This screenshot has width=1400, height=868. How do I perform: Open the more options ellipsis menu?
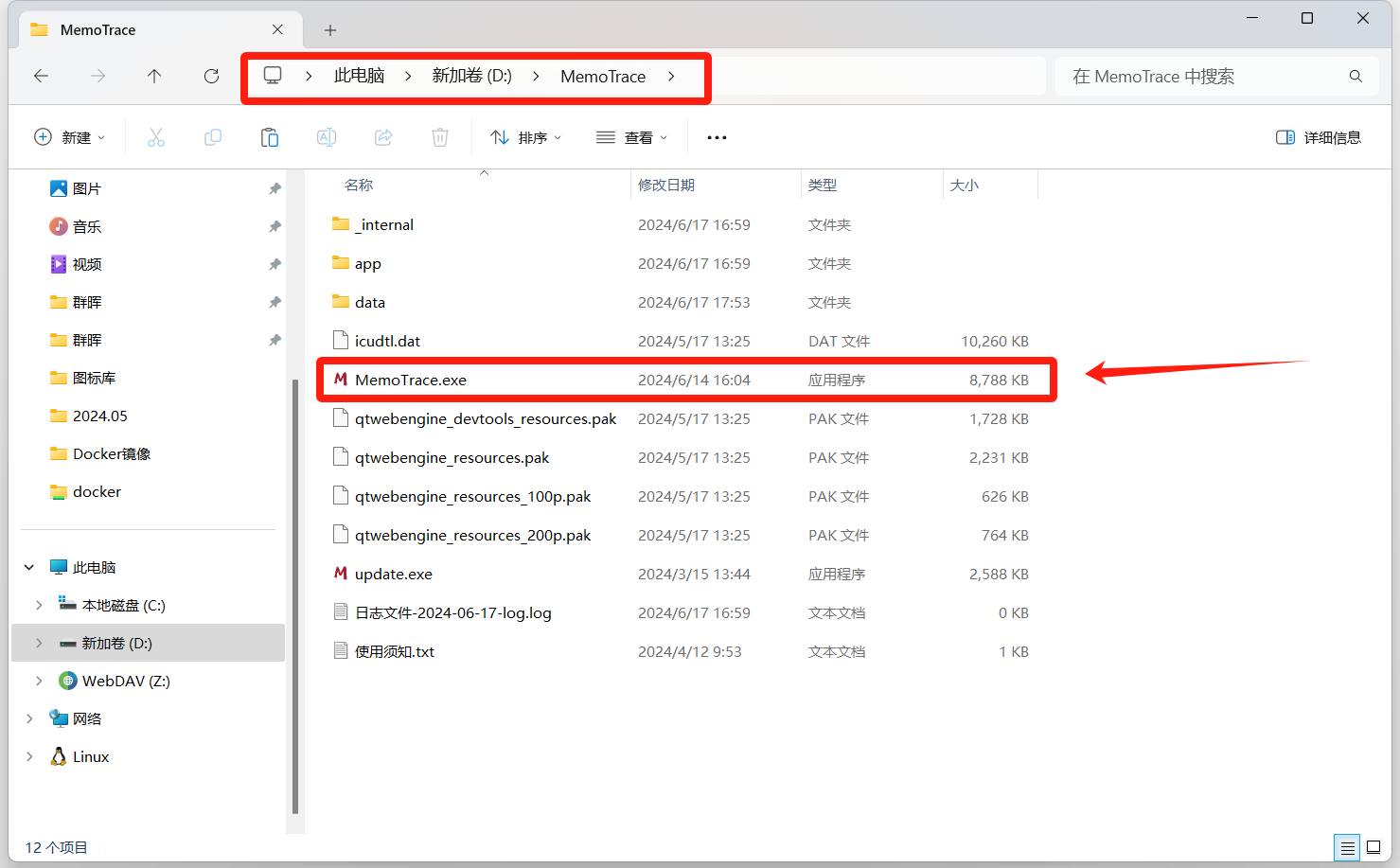click(717, 138)
